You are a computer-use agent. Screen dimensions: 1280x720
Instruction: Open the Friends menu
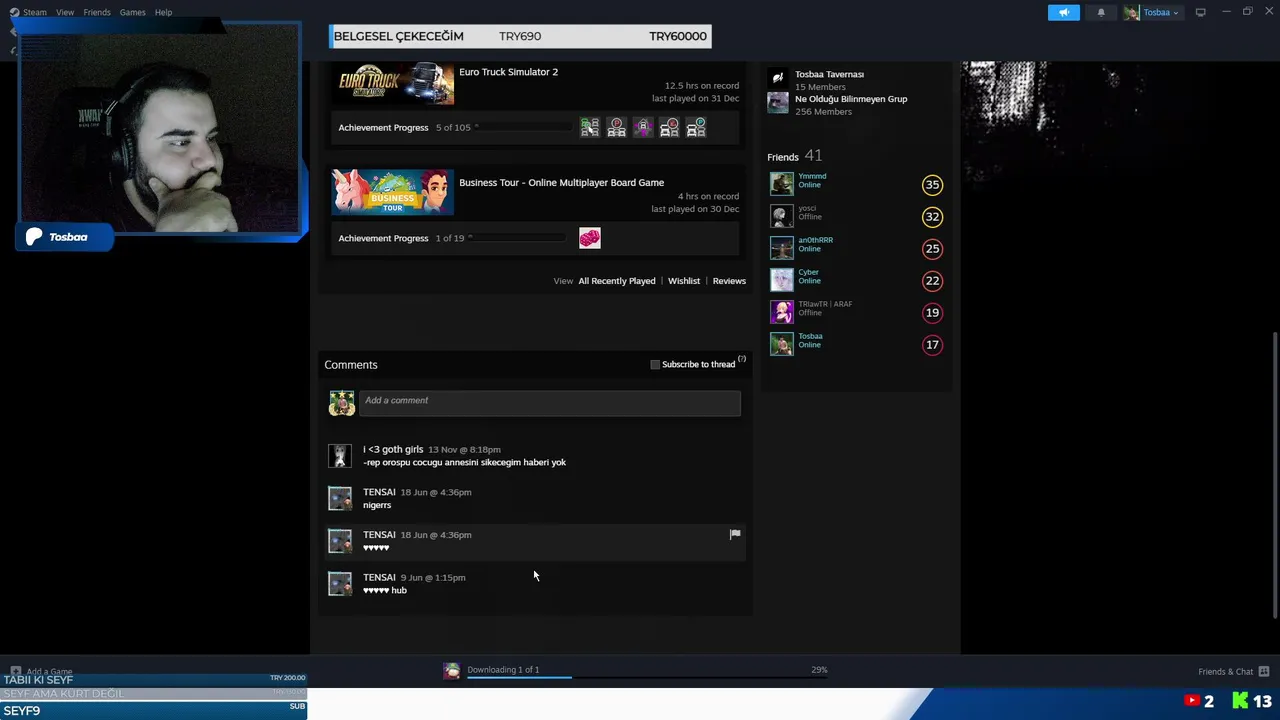(x=97, y=12)
